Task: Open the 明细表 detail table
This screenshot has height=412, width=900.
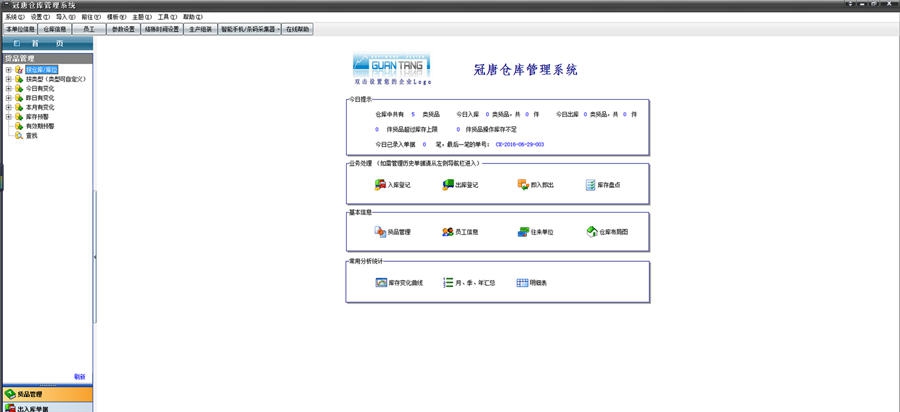Action: tap(532, 282)
